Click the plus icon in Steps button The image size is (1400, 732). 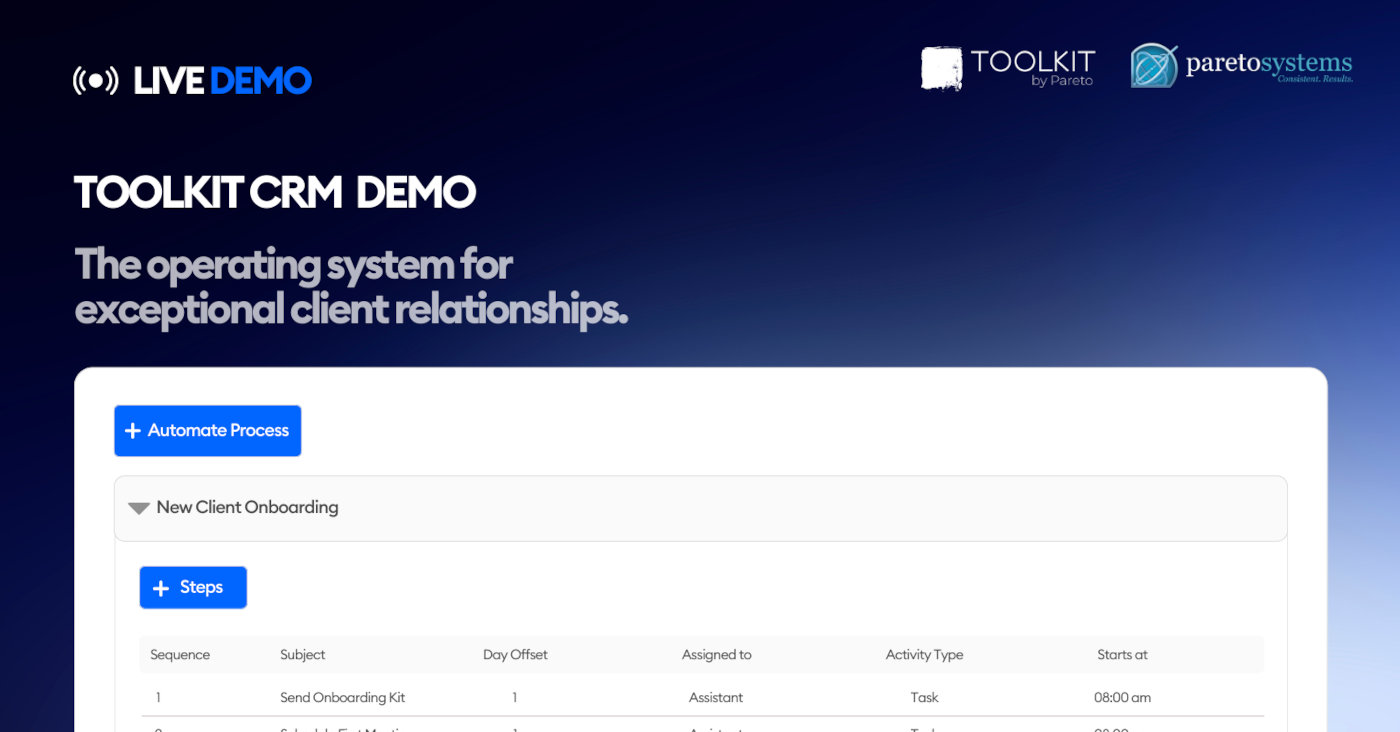pos(160,589)
